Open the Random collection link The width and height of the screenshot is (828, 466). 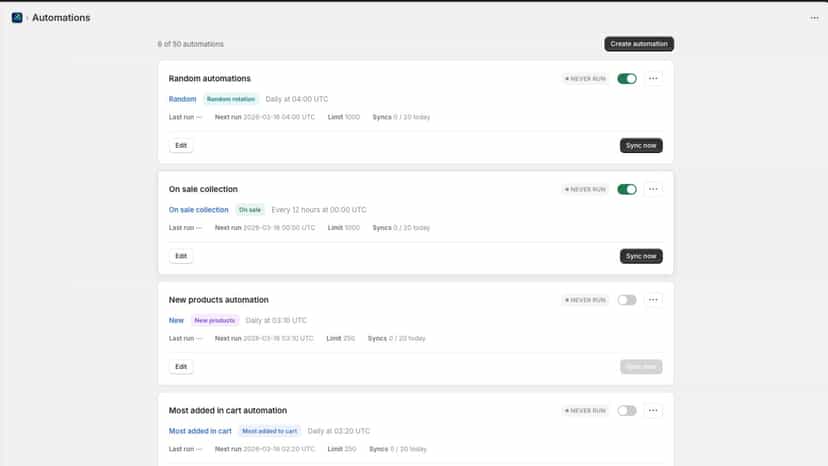(x=182, y=99)
